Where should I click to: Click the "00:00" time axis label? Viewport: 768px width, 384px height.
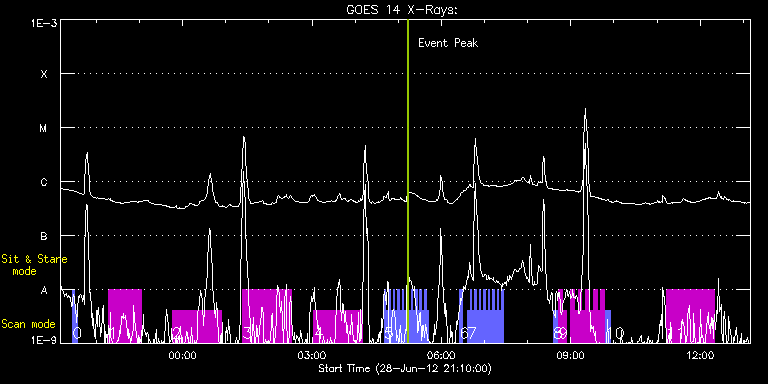coord(182,356)
